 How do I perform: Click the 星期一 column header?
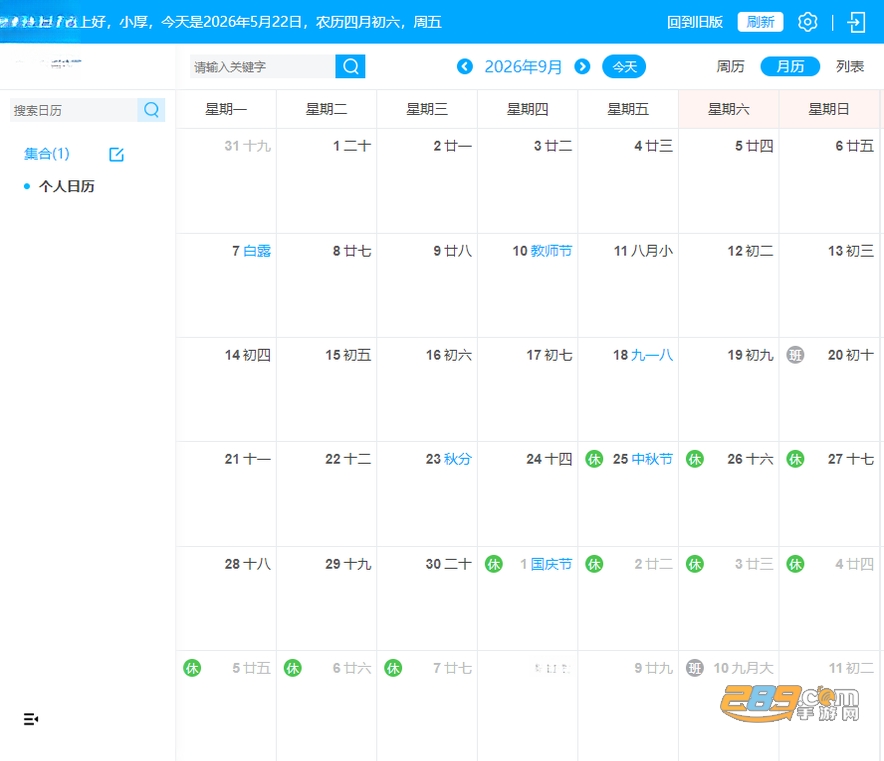coord(226,109)
